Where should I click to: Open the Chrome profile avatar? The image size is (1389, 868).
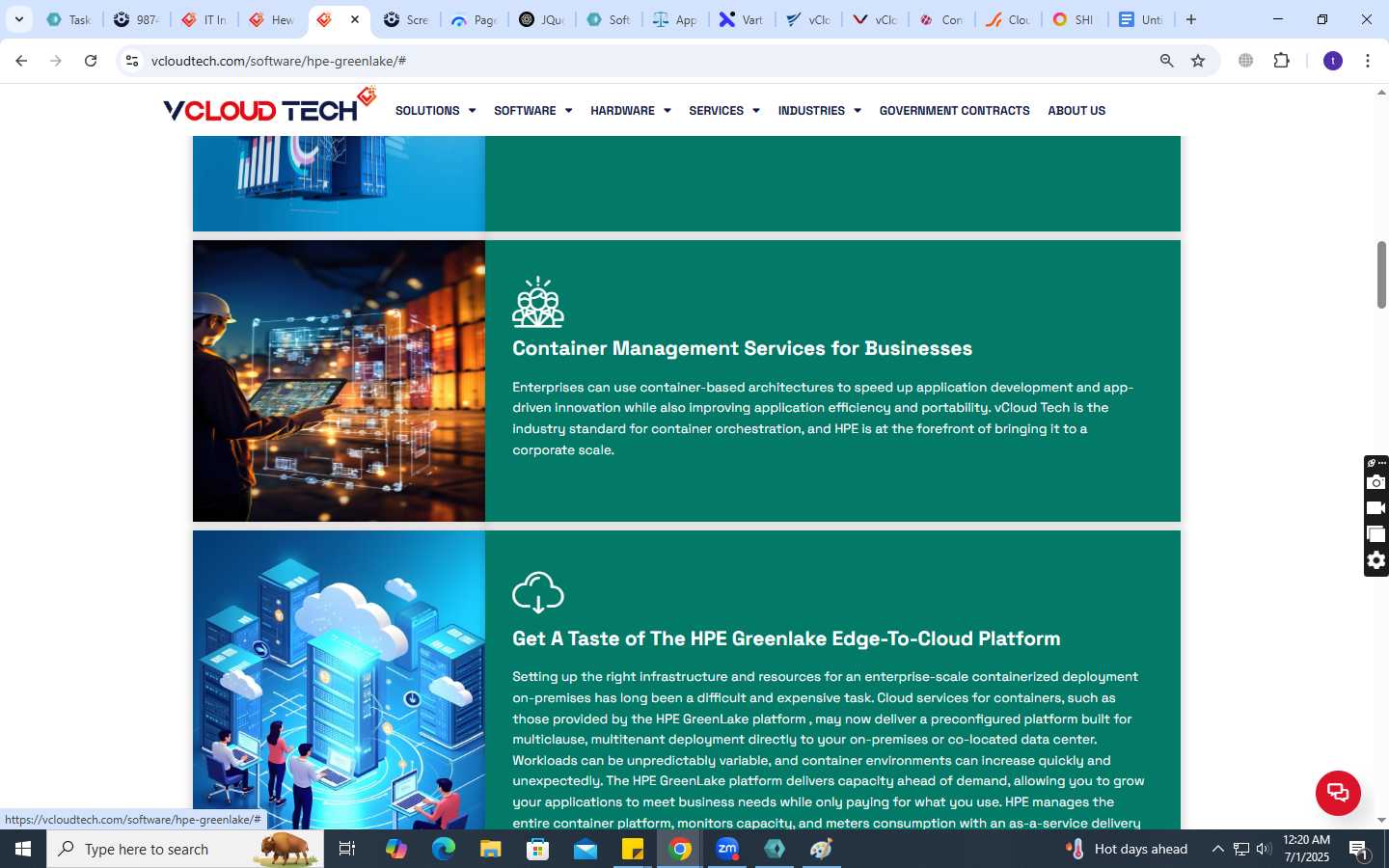click(x=1333, y=61)
